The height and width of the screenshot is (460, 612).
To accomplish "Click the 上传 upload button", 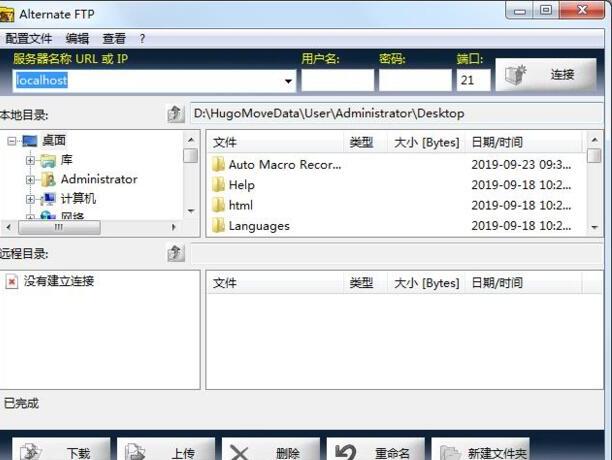I will 166,449.
